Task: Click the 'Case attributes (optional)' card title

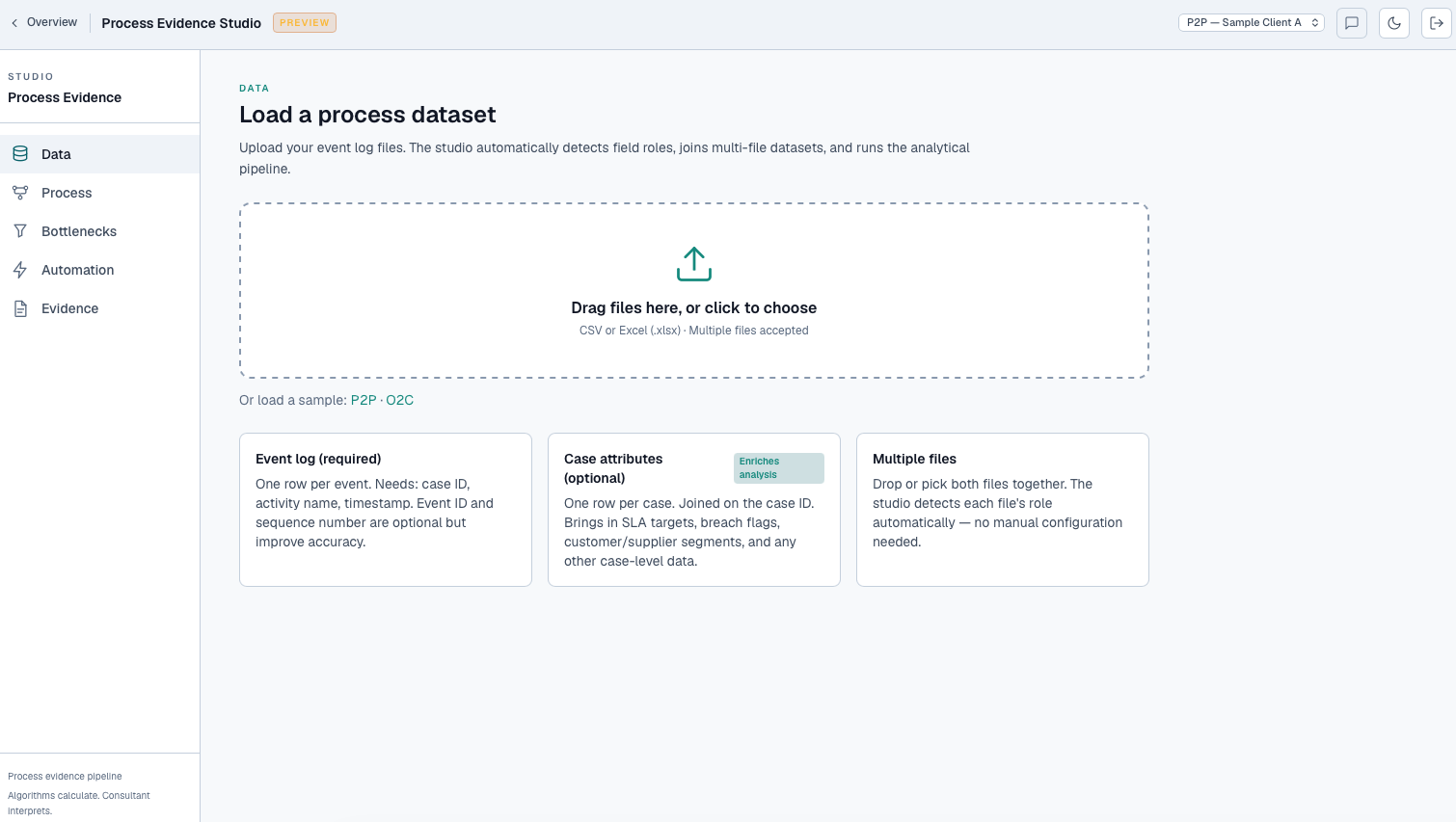Action: tap(613, 468)
